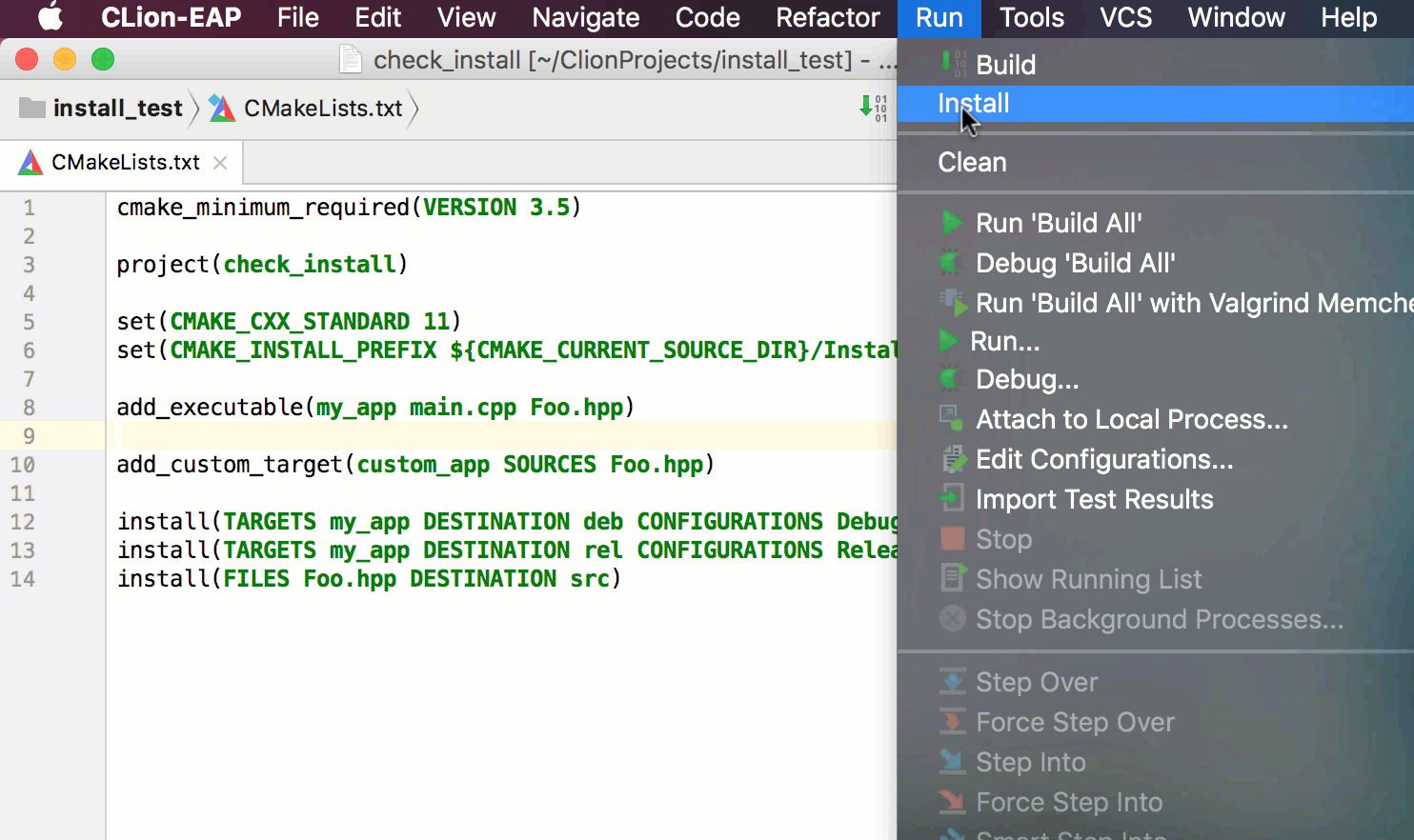
Task: Close the CMakeLists.txt editor tab
Action: [x=220, y=163]
